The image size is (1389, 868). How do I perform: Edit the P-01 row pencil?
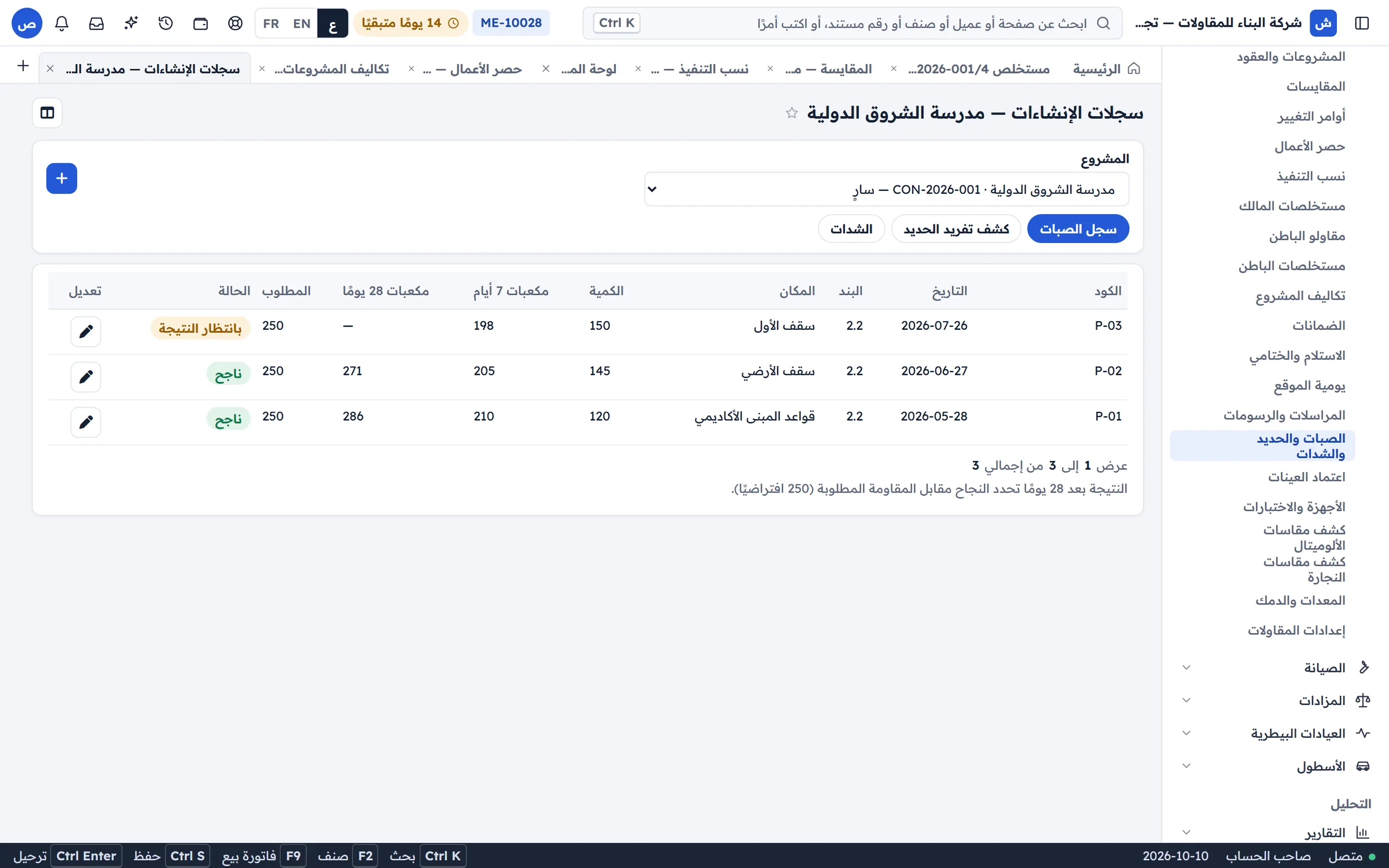coord(86,422)
